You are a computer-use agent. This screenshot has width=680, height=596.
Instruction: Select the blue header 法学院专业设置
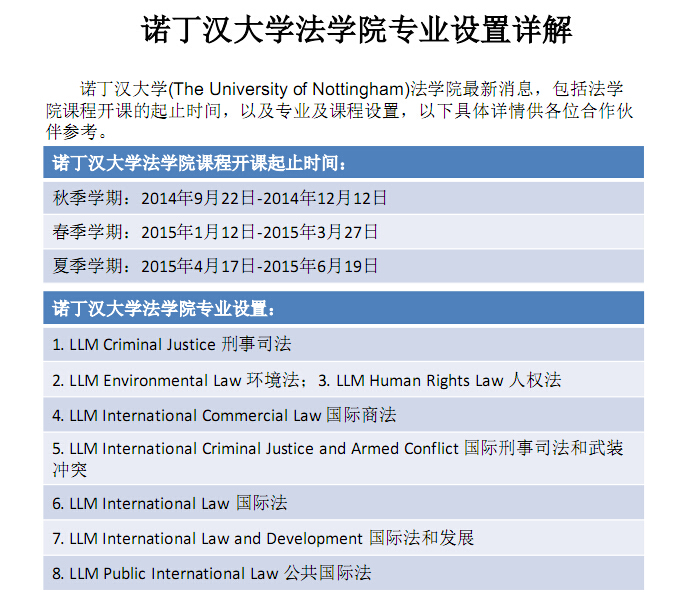[x=163, y=308]
